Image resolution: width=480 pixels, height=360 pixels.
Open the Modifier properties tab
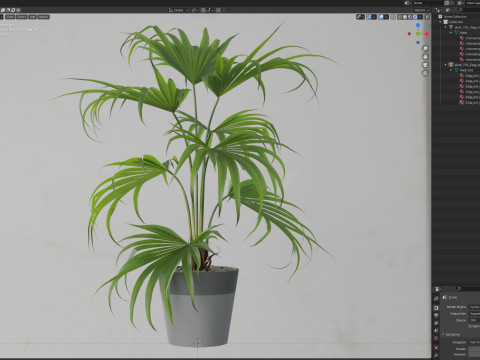(x=436, y=355)
